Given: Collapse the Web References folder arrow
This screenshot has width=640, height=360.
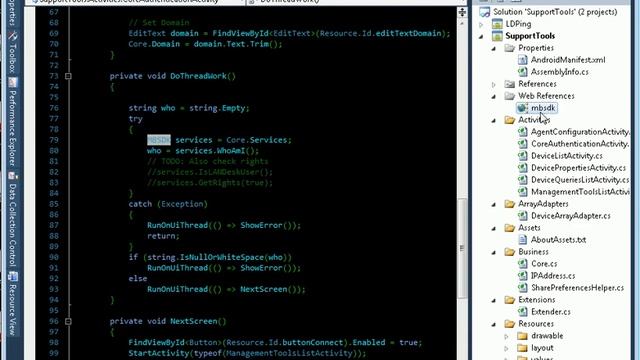Looking at the screenshot, I should 494,96.
